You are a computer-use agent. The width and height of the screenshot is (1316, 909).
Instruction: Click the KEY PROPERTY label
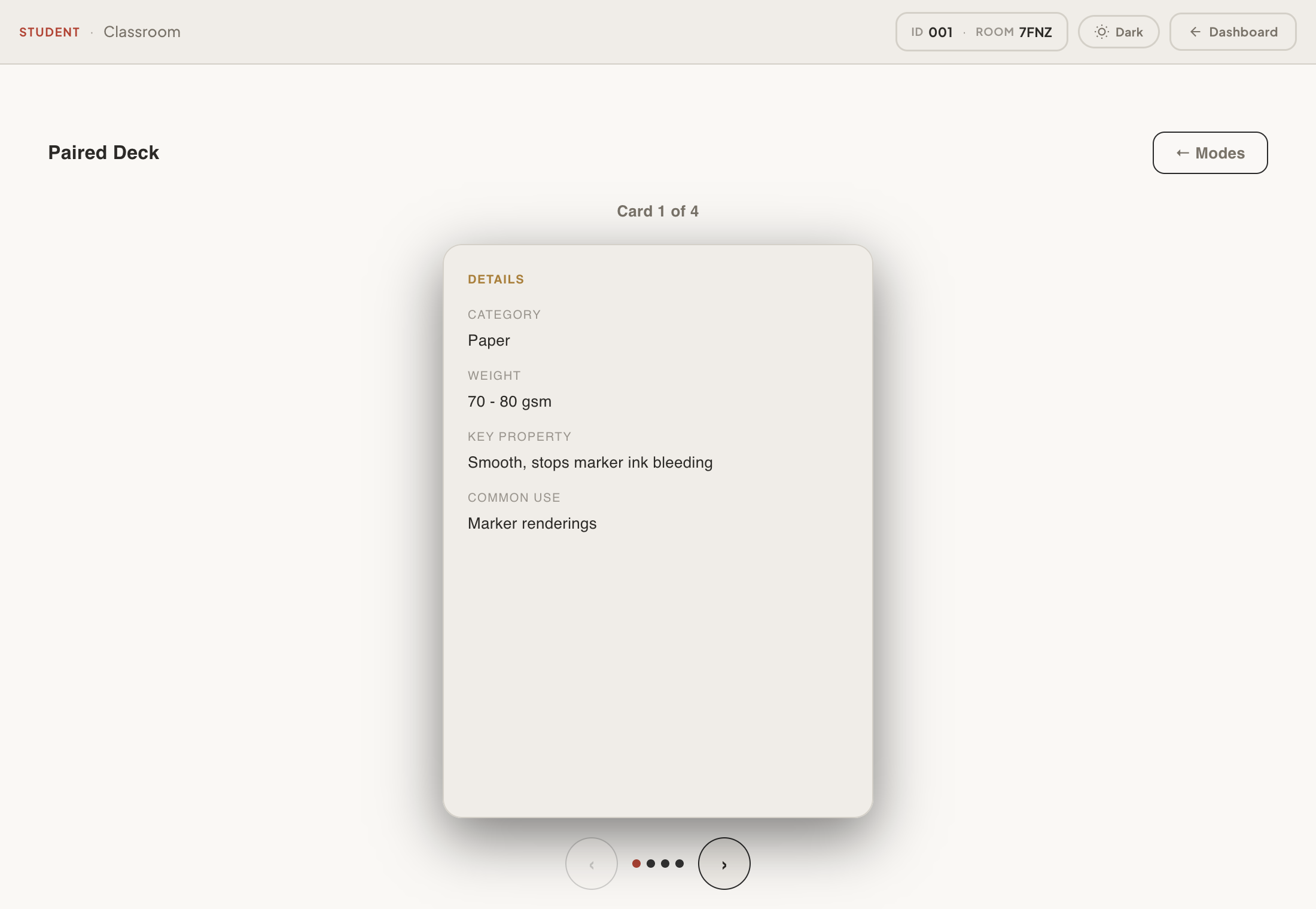pyautogui.click(x=519, y=437)
